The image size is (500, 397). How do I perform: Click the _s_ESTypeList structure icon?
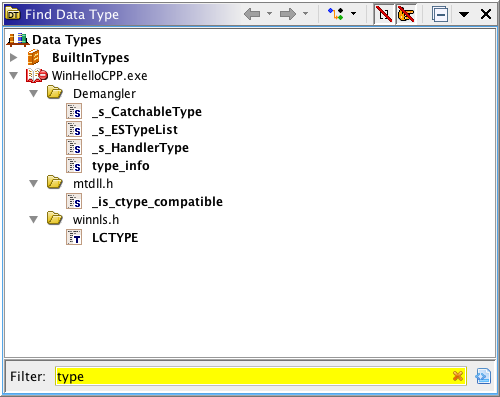pyautogui.click(x=74, y=129)
